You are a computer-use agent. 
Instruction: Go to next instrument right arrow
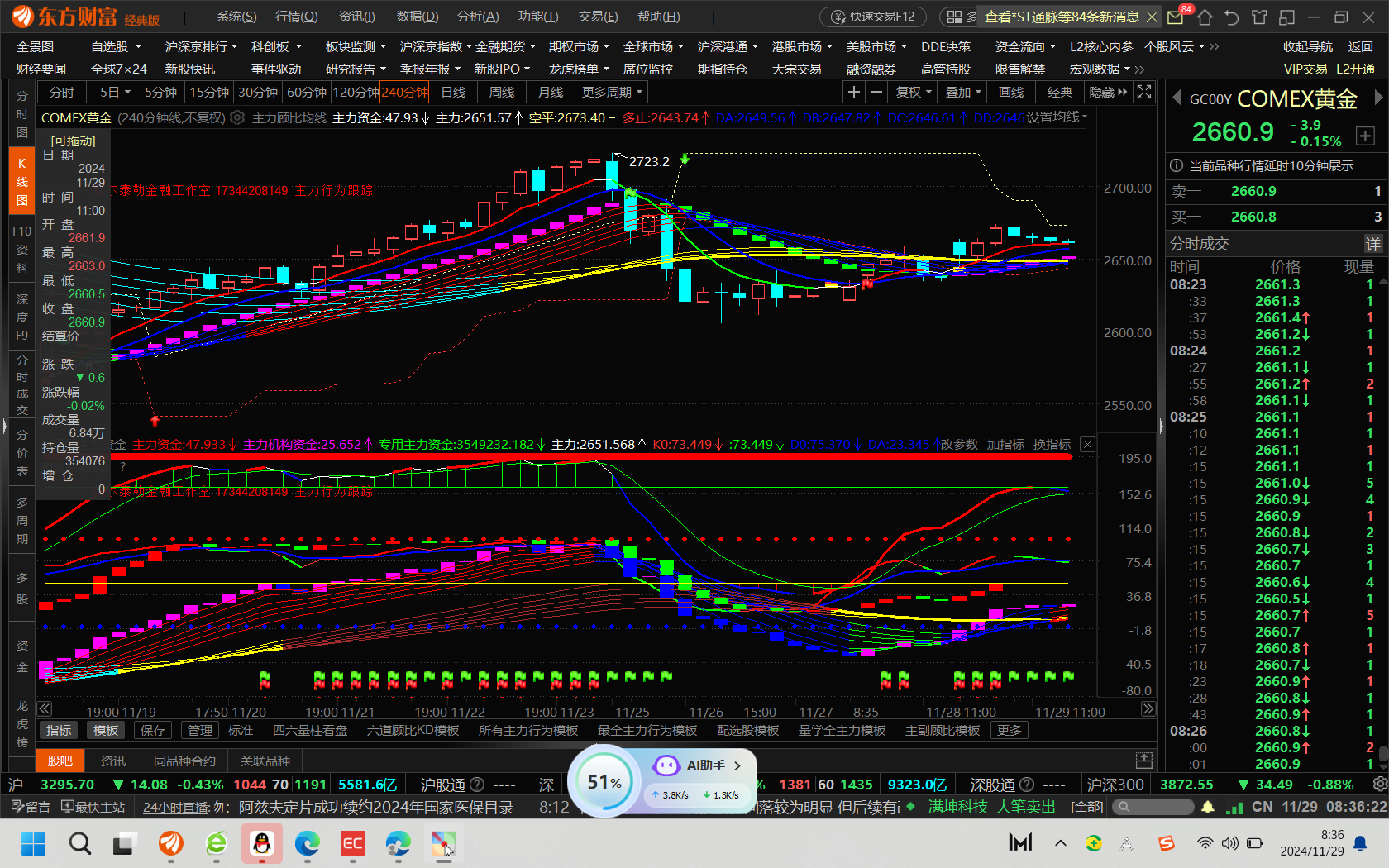[x=1378, y=98]
